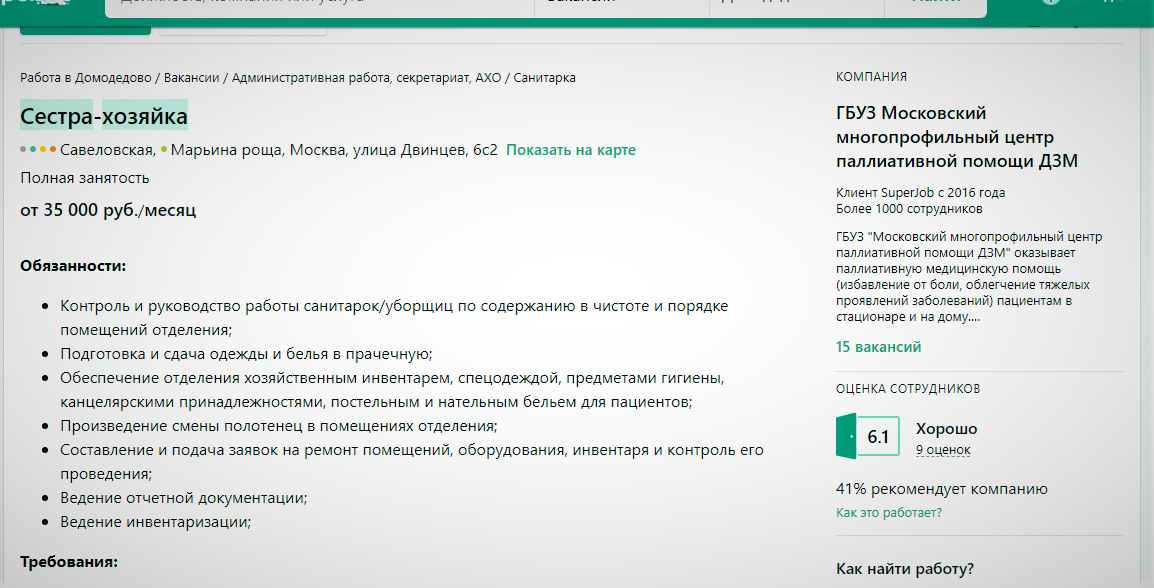Go to 'Вакансии' breadcrumb link
This screenshot has width=1154, height=588.
[191, 77]
